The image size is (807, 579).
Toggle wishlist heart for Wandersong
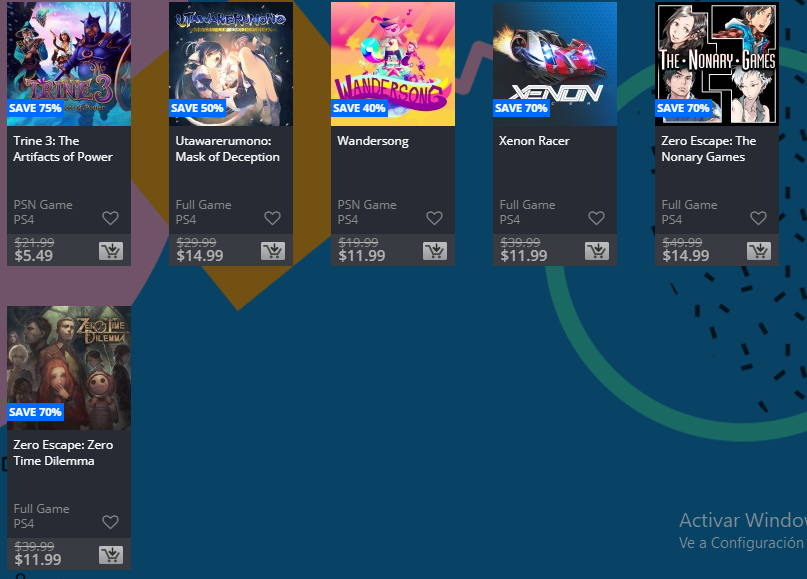pyautogui.click(x=434, y=218)
